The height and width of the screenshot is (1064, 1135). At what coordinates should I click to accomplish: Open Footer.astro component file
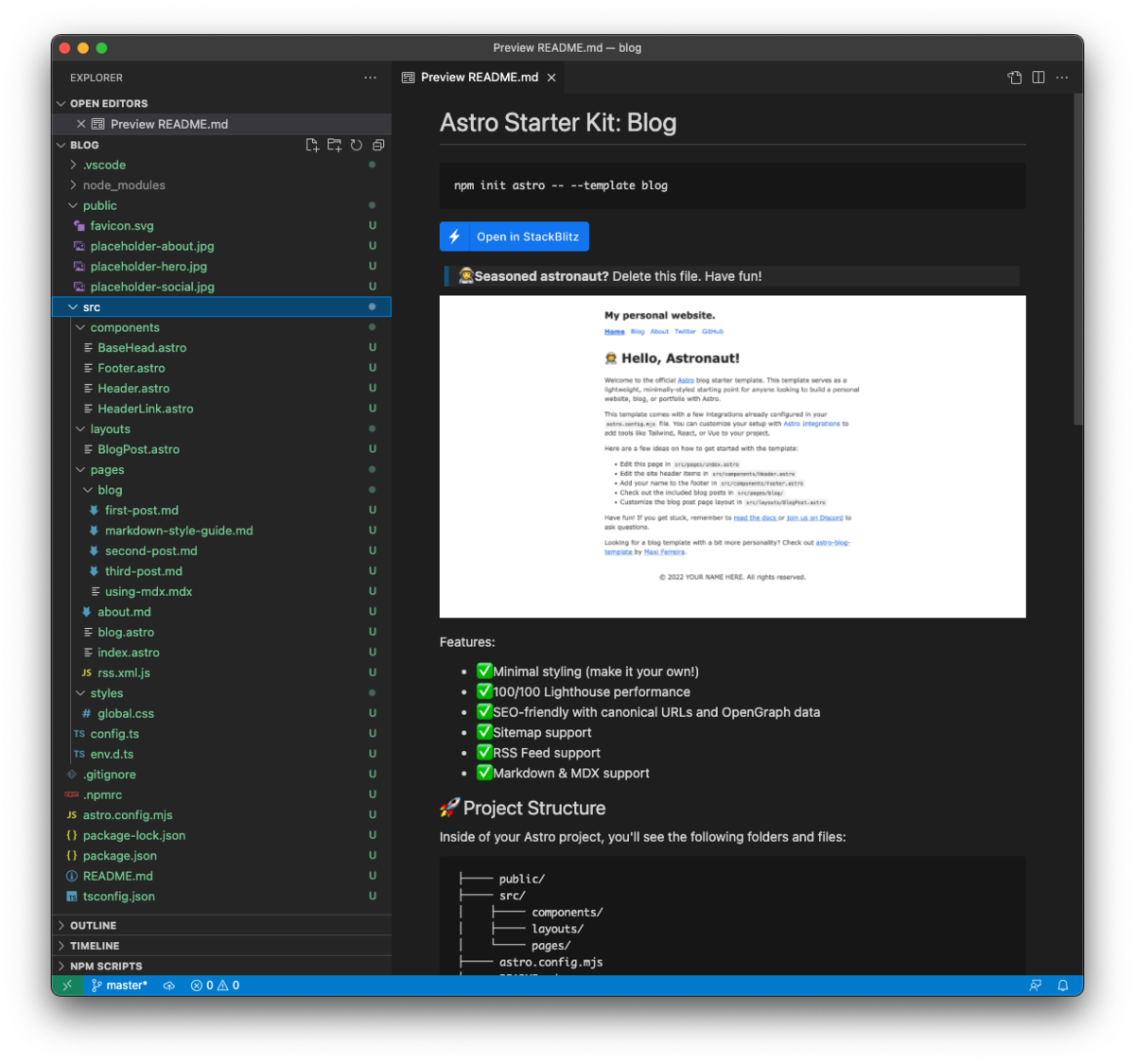(x=221, y=368)
